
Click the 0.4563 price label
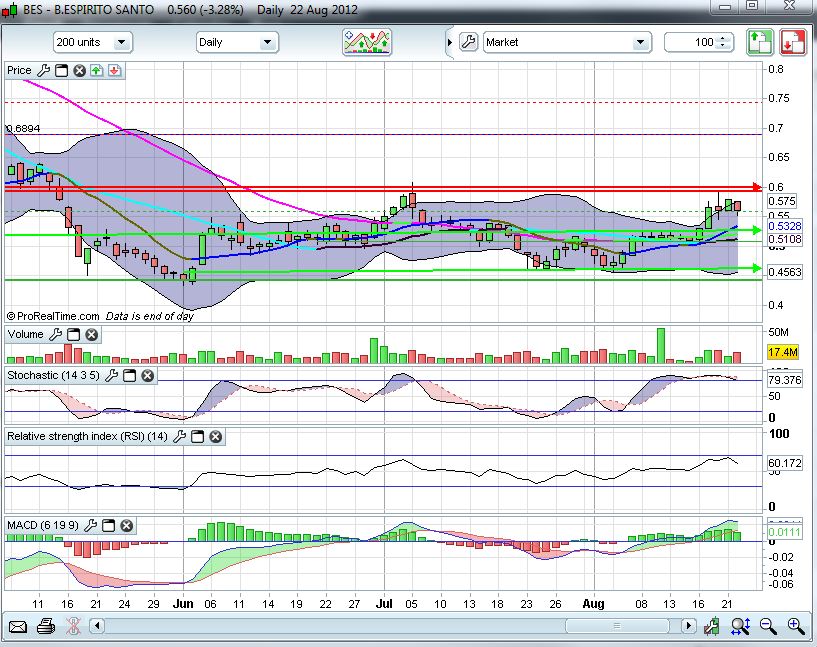pos(784,272)
